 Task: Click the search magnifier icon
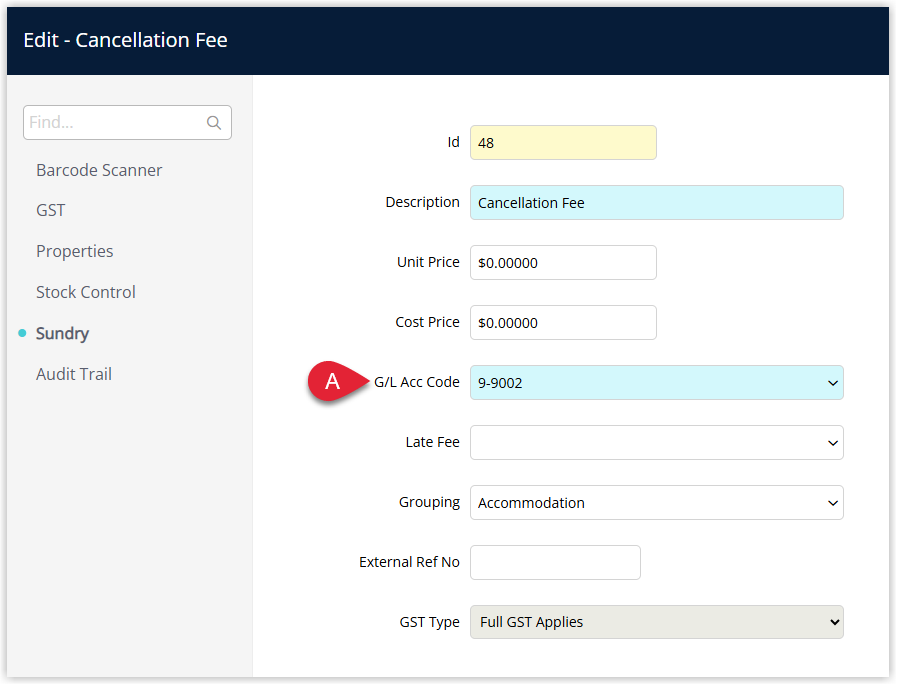coord(214,122)
